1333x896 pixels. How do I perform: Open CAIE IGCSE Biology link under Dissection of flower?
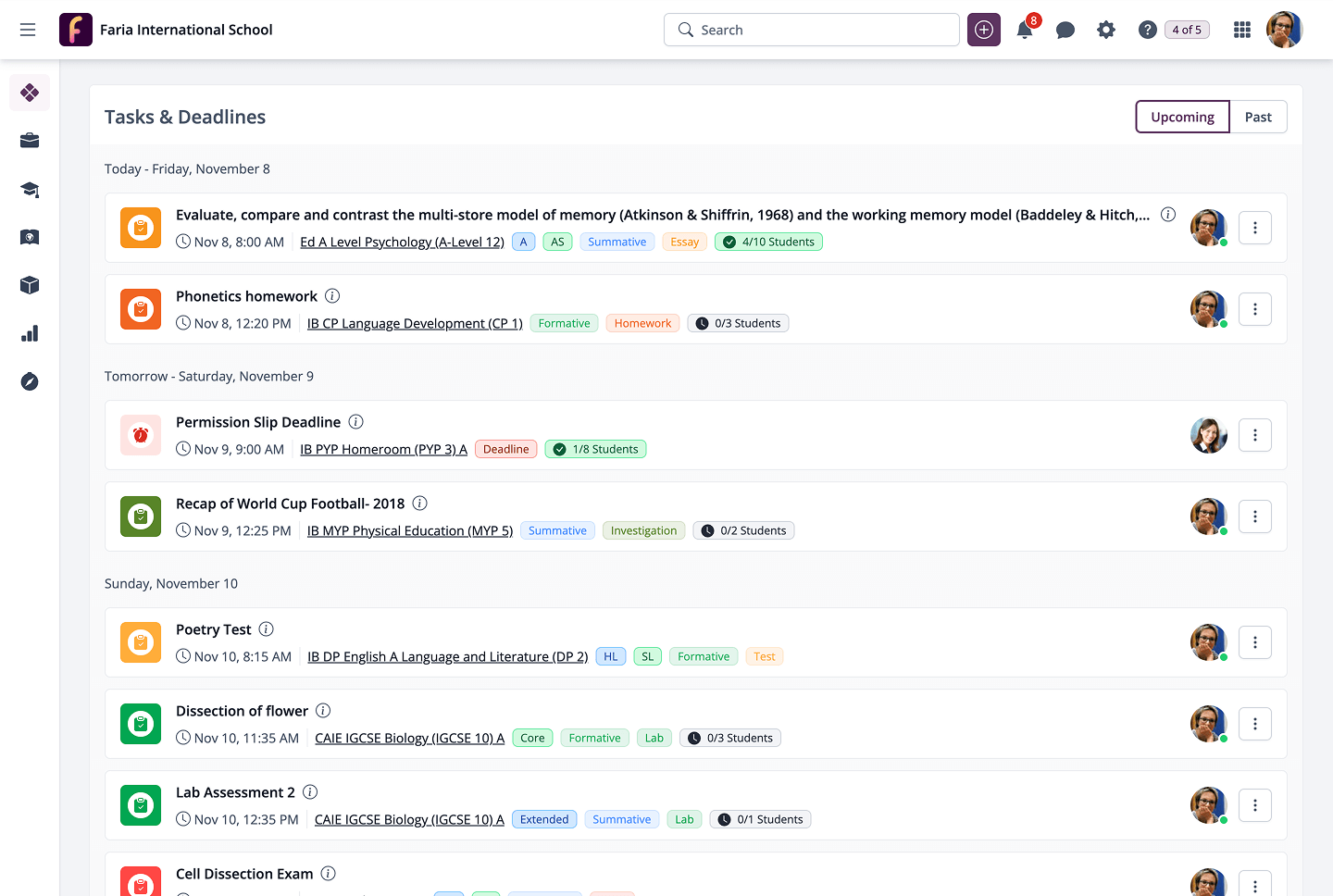tap(409, 738)
